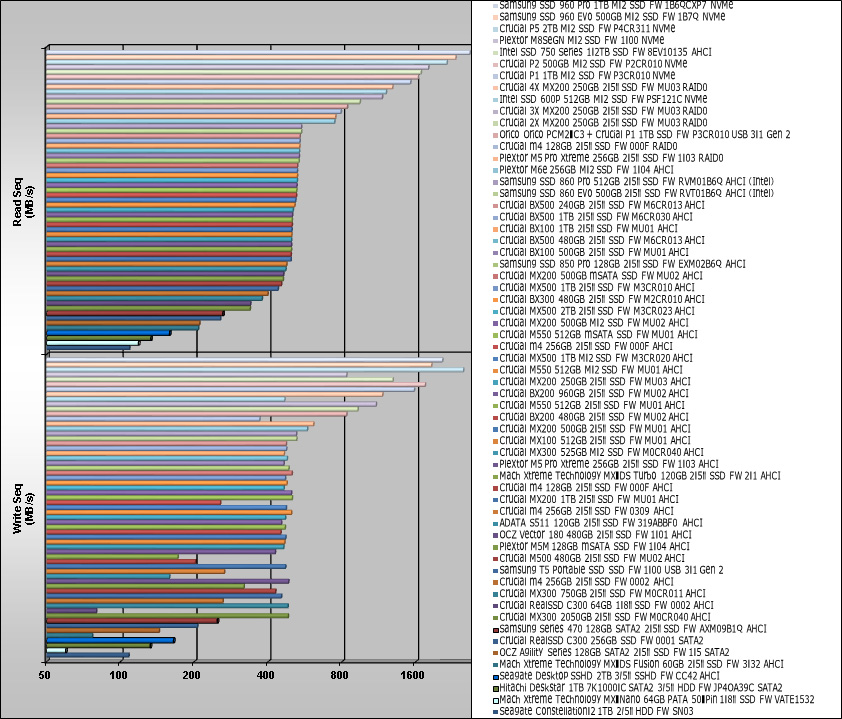842x719 pixels.
Task: Click the 200 tick label on the horizontal axis
Action: point(192,675)
